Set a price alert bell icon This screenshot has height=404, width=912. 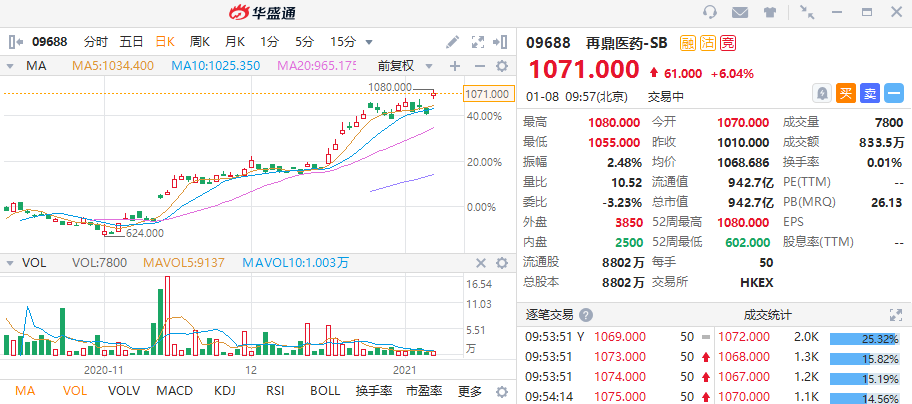point(822,93)
